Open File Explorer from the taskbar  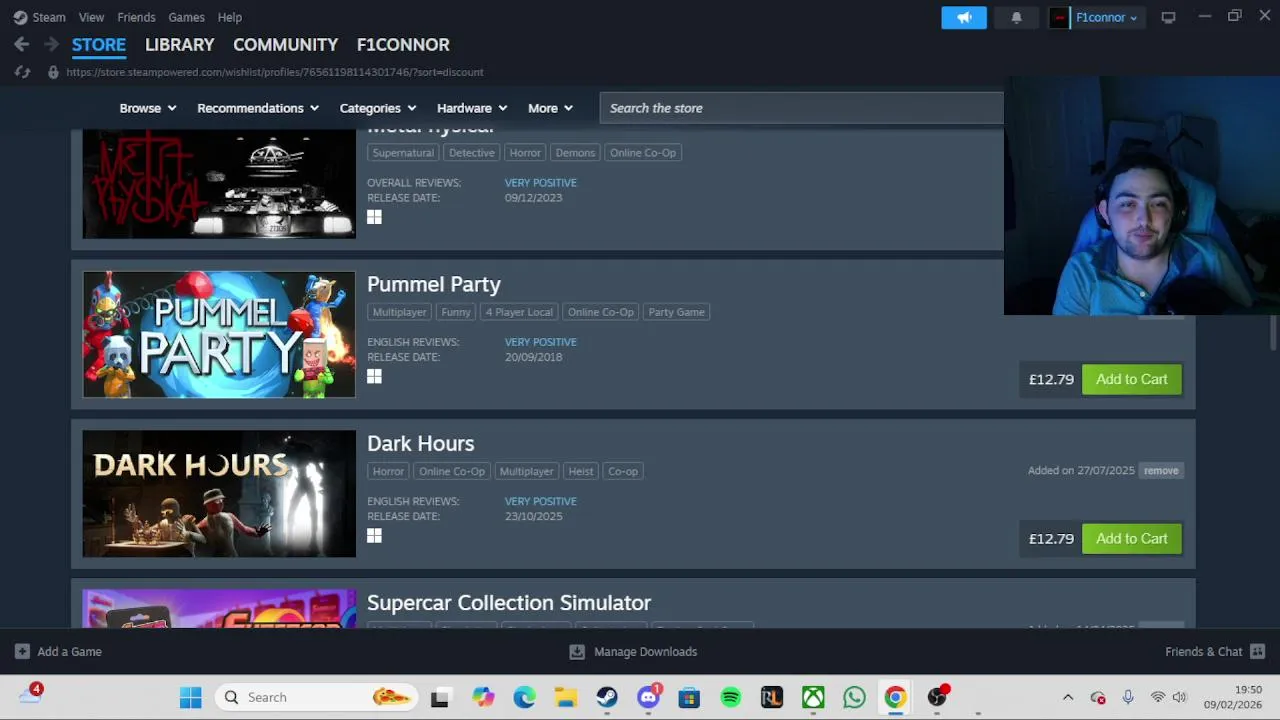click(566, 697)
